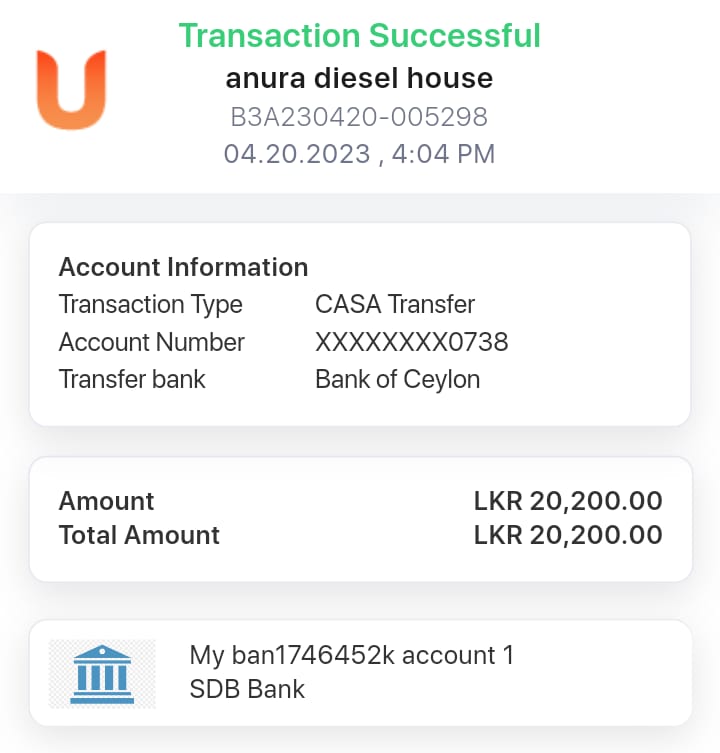The image size is (720, 753).
Task: Click the Transaction Successful heading
Action: pos(359,36)
